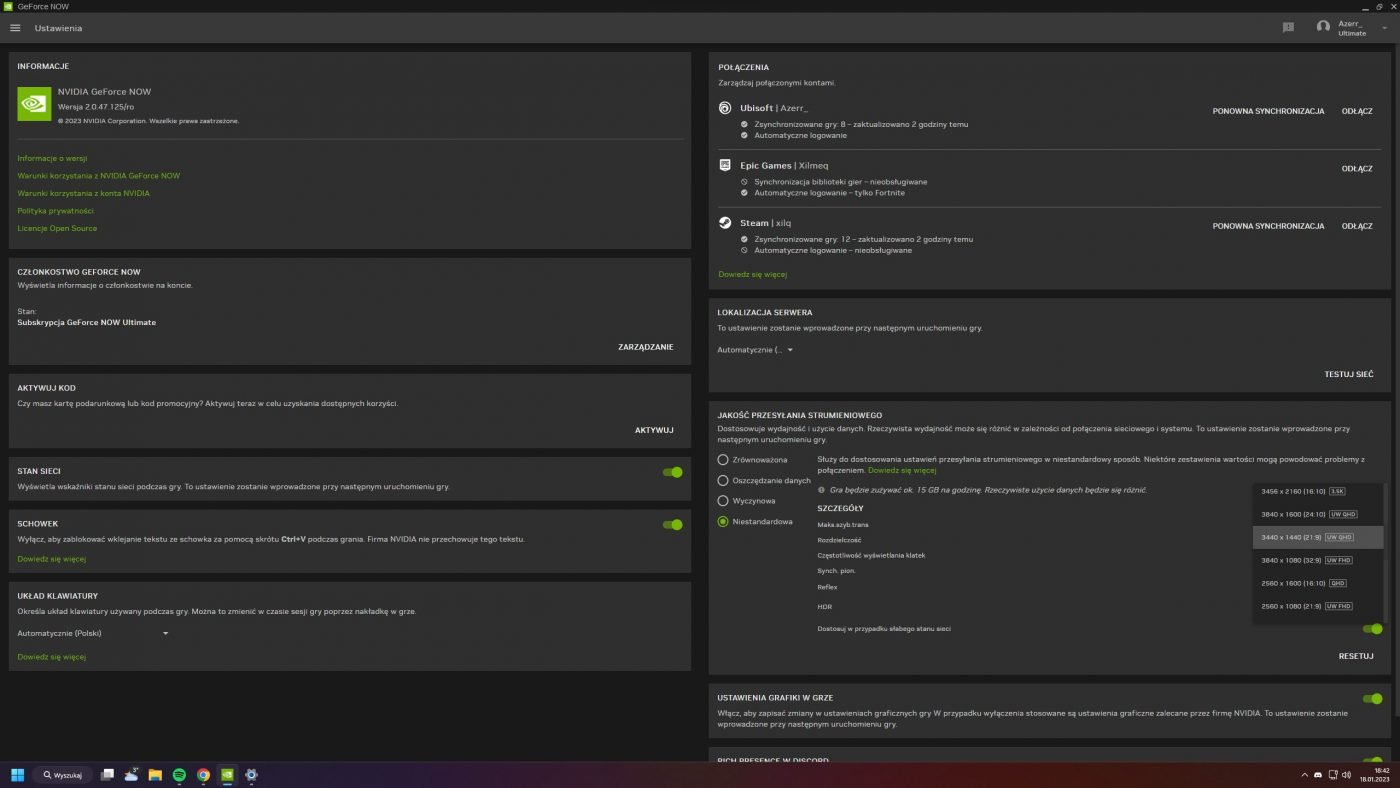Open the hamburger menu next to Ustawienia
This screenshot has width=1400, height=788.
pyautogui.click(x=15, y=28)
